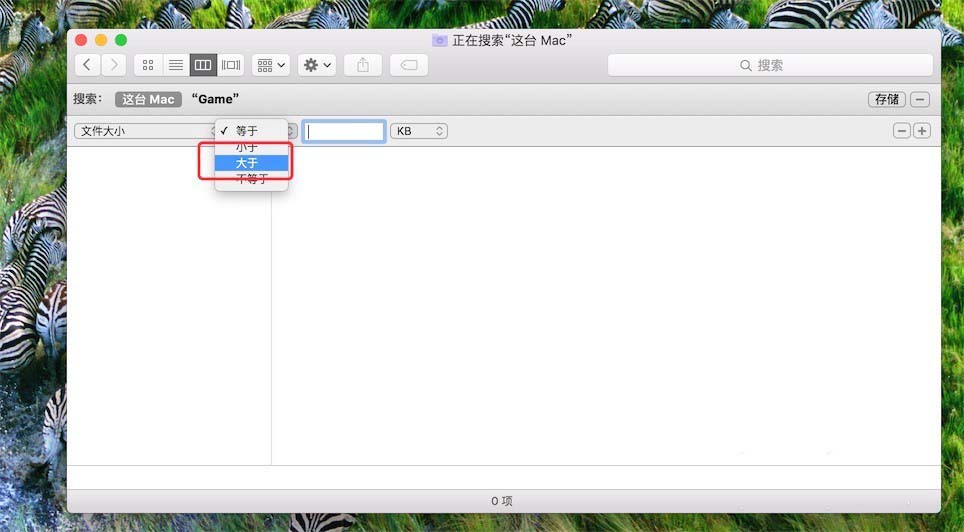Go back with the back arrow
This screenshot has height=532, width=964.
(88, 65)
